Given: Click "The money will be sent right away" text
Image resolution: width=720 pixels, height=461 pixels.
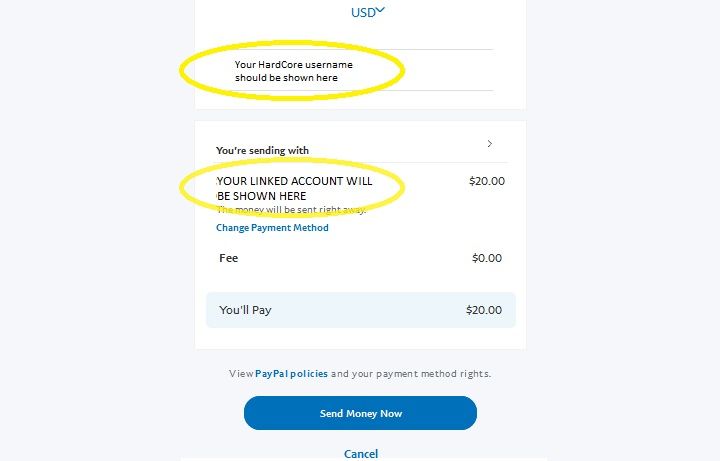Looking at the screenshot, I should click(291, 210).
